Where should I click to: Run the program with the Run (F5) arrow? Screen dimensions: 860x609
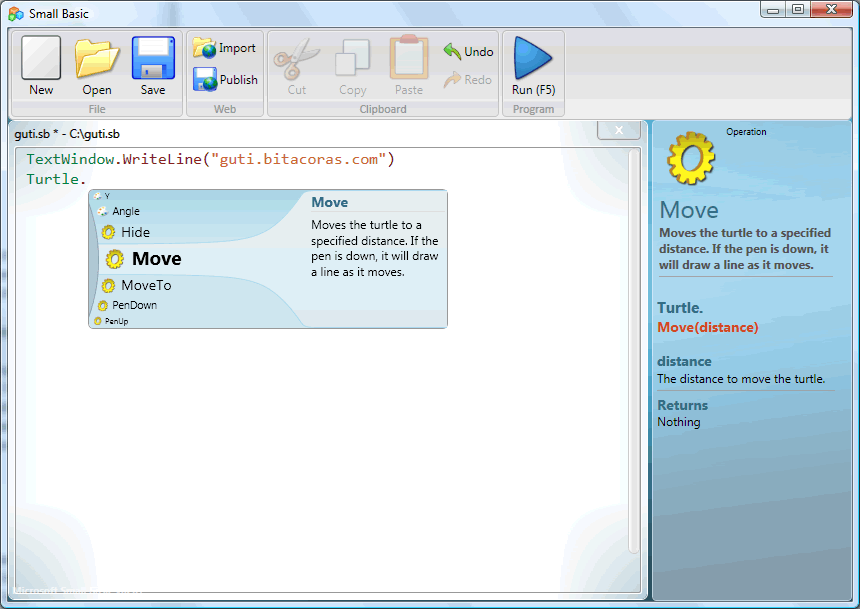[533, 62]
